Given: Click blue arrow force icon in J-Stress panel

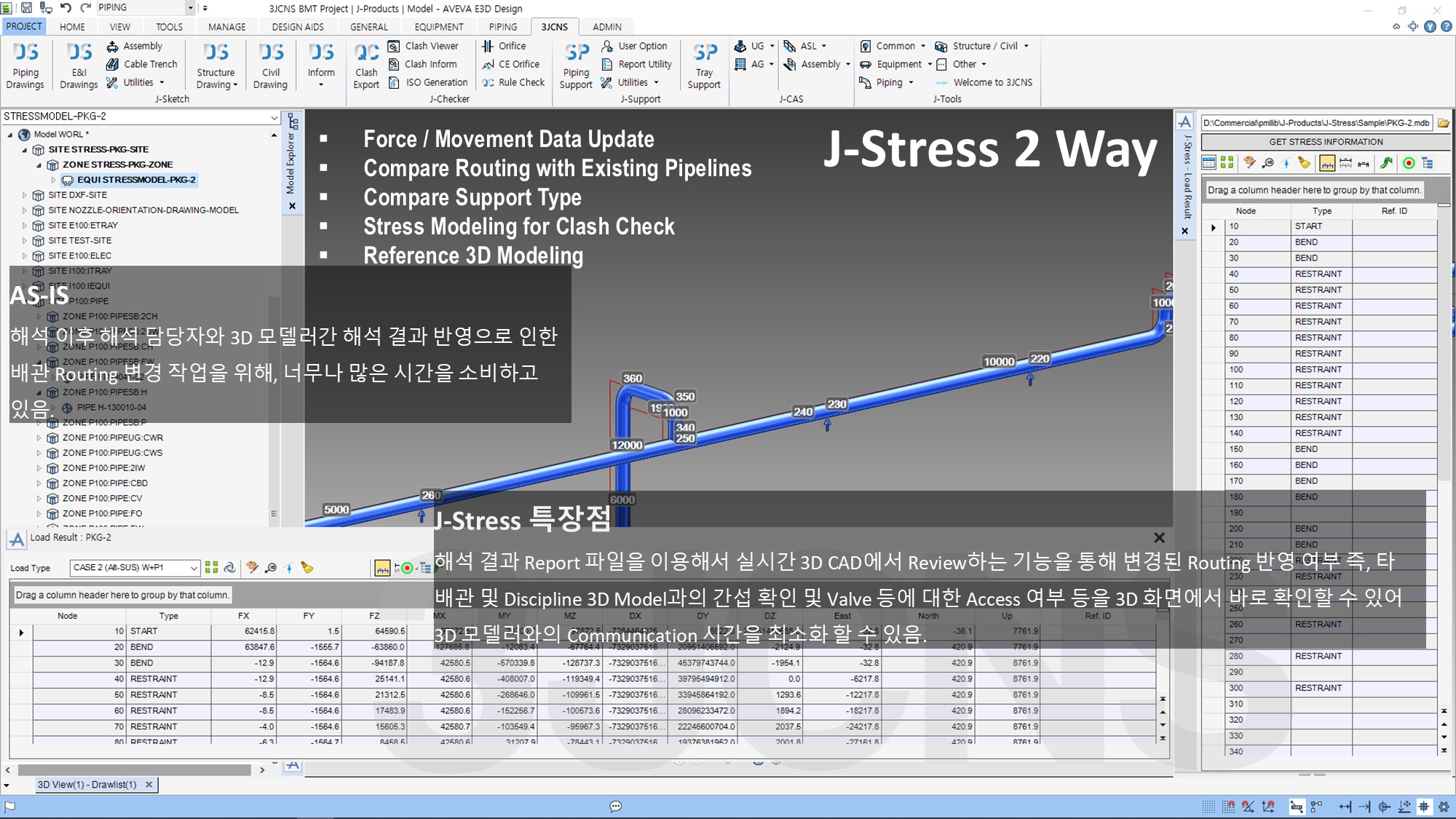Looking at the screenshot, I should (1286, 163).
